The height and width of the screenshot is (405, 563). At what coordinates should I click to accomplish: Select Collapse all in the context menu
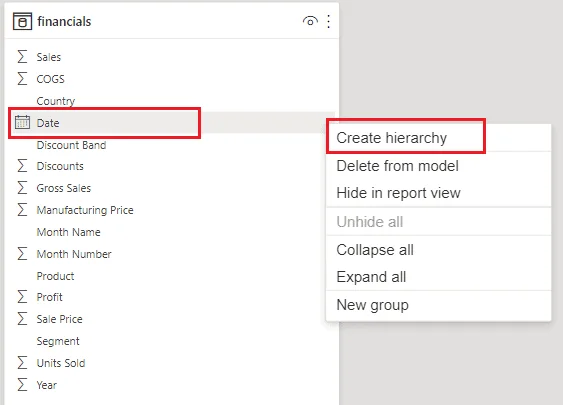click(x=375, y=250)
